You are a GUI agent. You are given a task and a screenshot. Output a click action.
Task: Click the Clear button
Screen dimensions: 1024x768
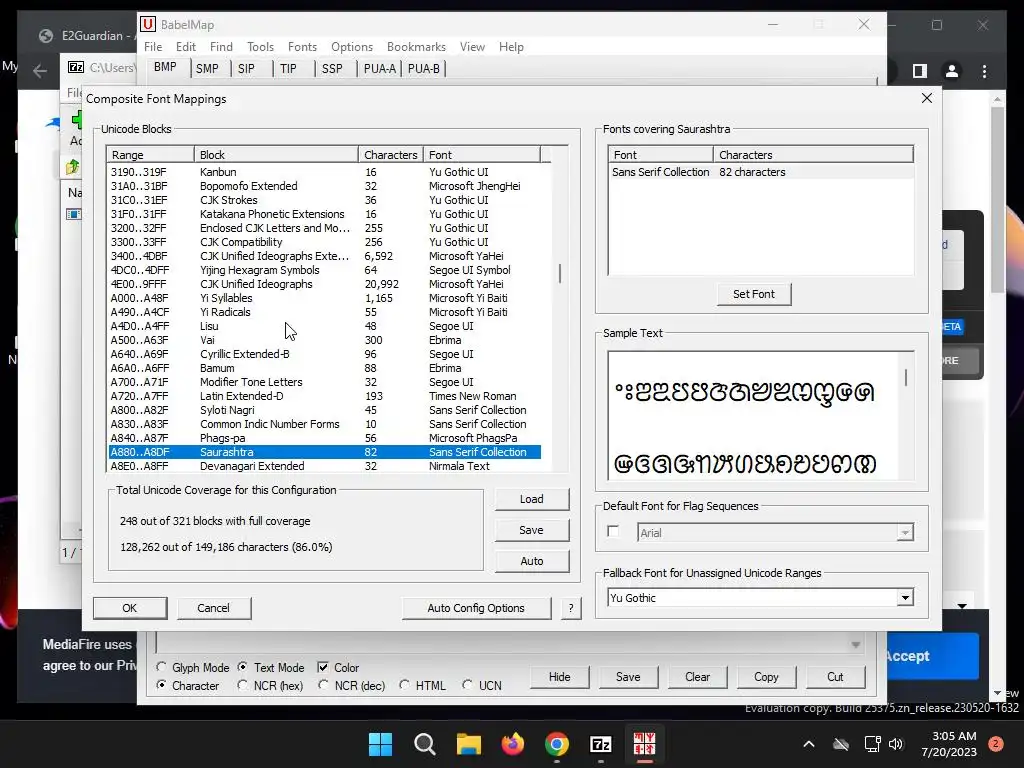[x=697, y=677]
